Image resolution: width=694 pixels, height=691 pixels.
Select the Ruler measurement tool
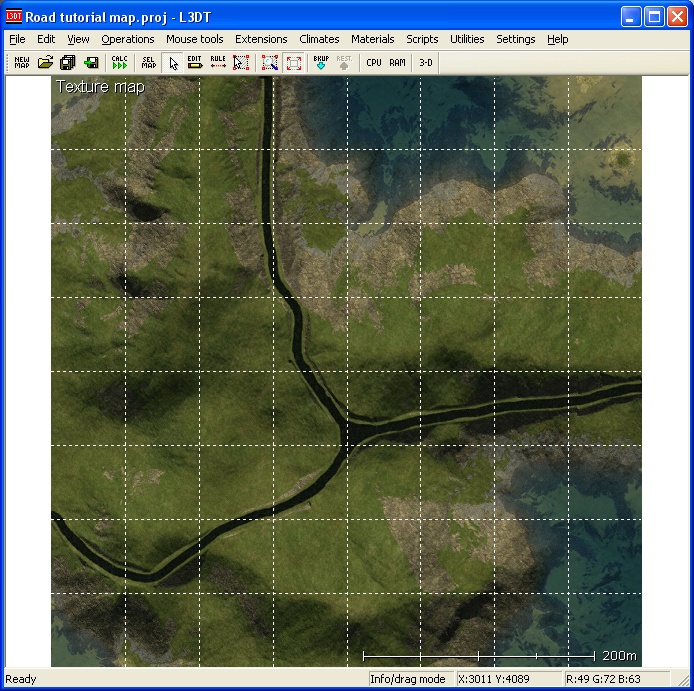click(218, 62)
